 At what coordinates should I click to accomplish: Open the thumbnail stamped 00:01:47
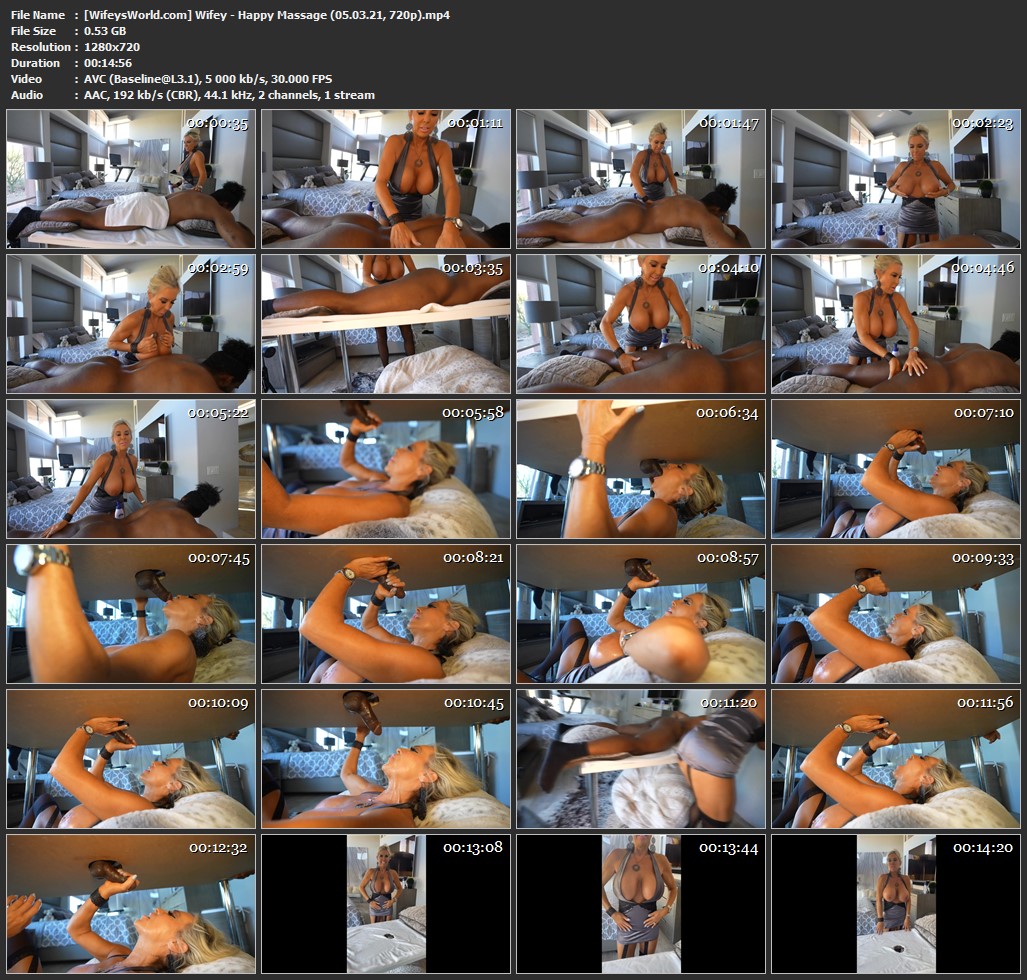[641, 179]
